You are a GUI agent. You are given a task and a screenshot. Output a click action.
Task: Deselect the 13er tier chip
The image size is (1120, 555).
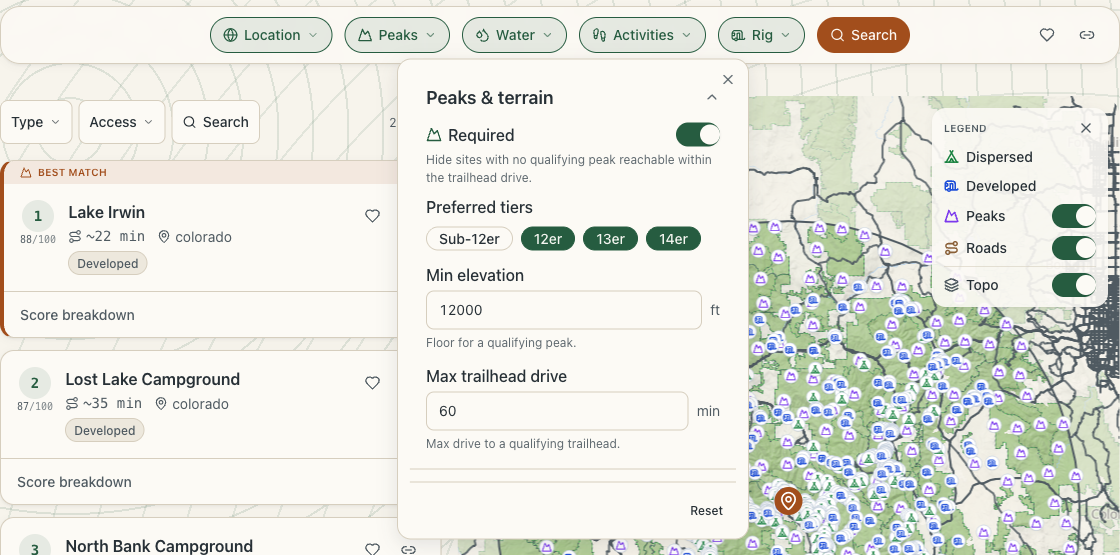611,239
